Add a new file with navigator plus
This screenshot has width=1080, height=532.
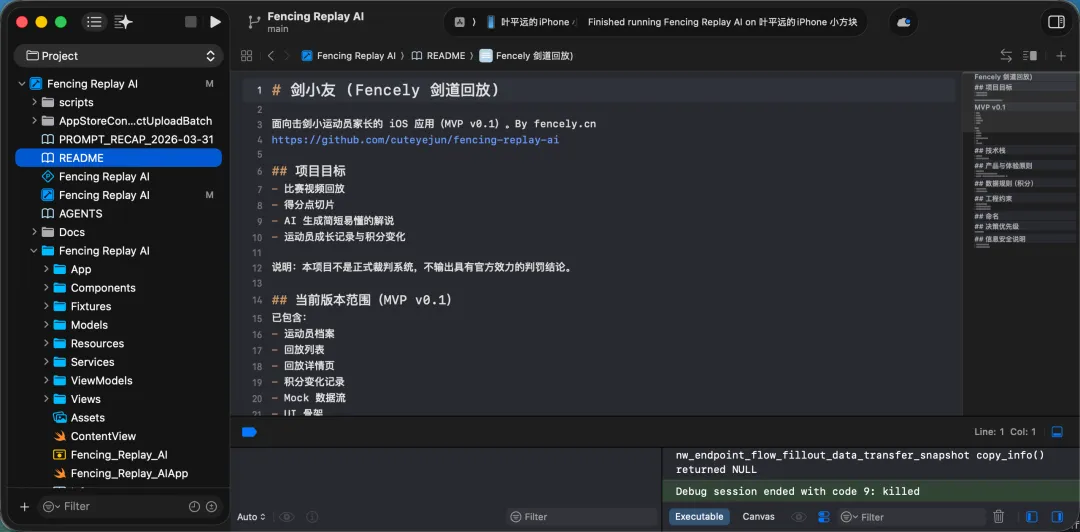25,507
